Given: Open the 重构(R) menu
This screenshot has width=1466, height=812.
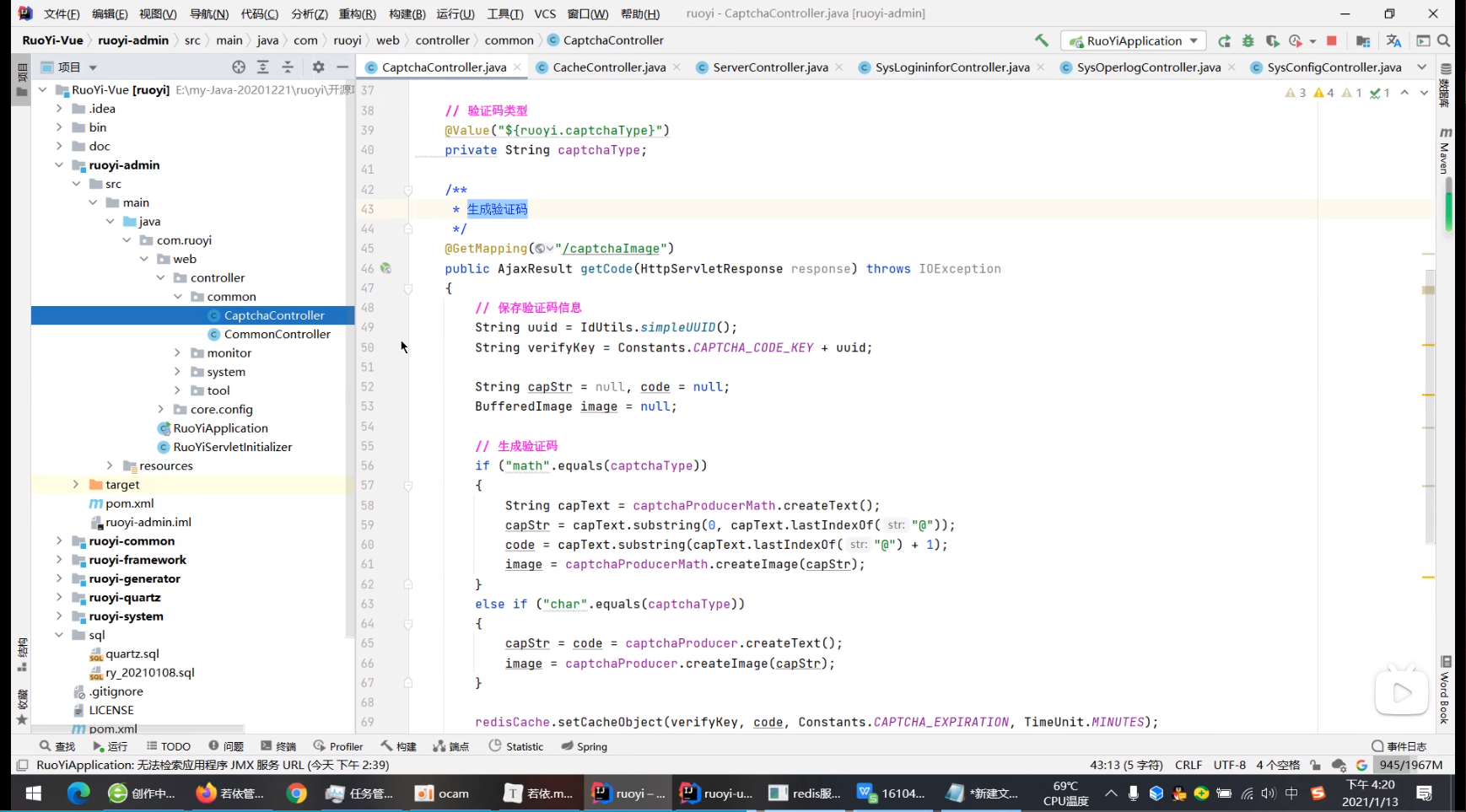Looking at the screenshot, I should 358,13.
